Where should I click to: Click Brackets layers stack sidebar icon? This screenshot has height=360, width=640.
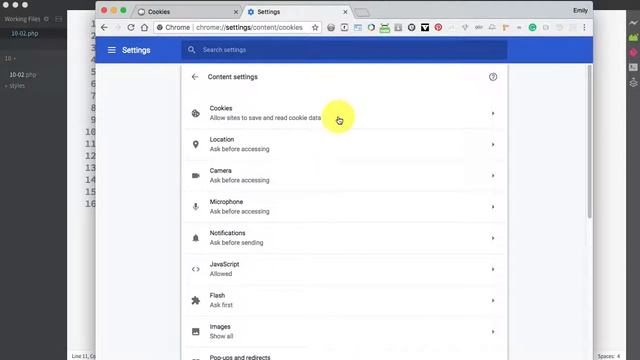pyautogui.click(x=633, y=82)
